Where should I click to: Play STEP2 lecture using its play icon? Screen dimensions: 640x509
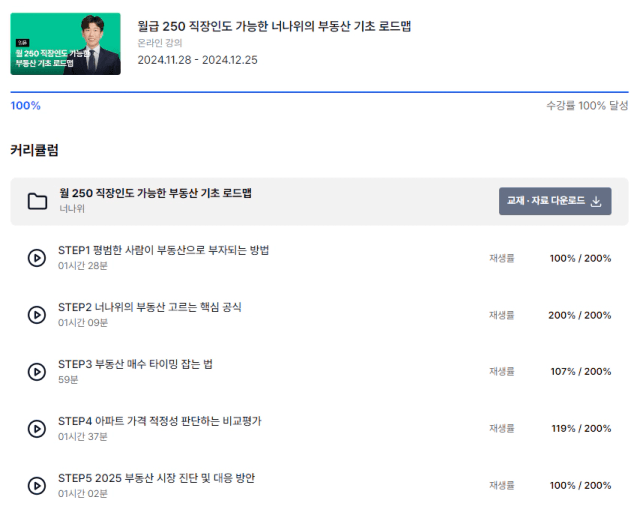point(37,315)
